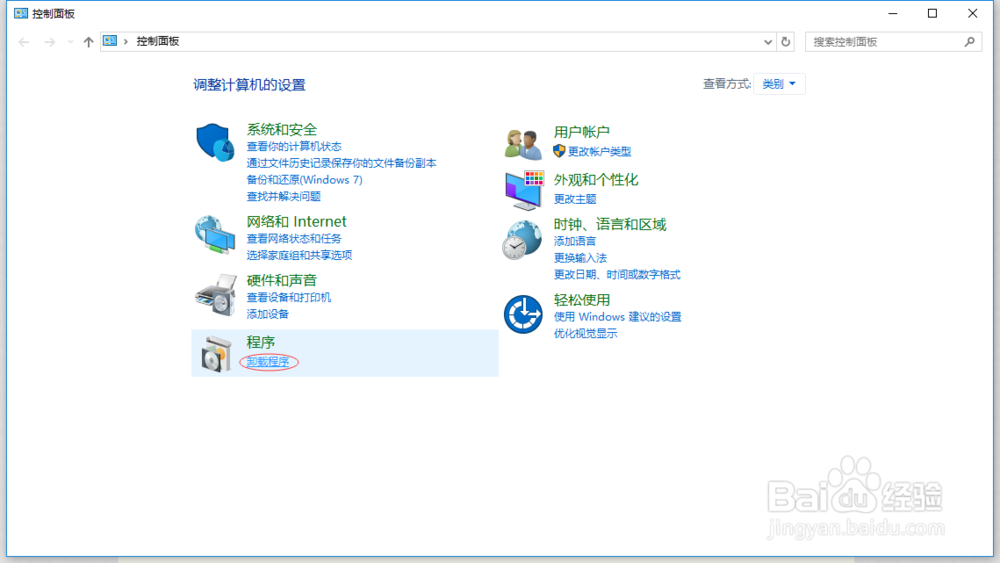Close the Control Panel window
This screenshot has width=1000, height=563.
point(973,13)
